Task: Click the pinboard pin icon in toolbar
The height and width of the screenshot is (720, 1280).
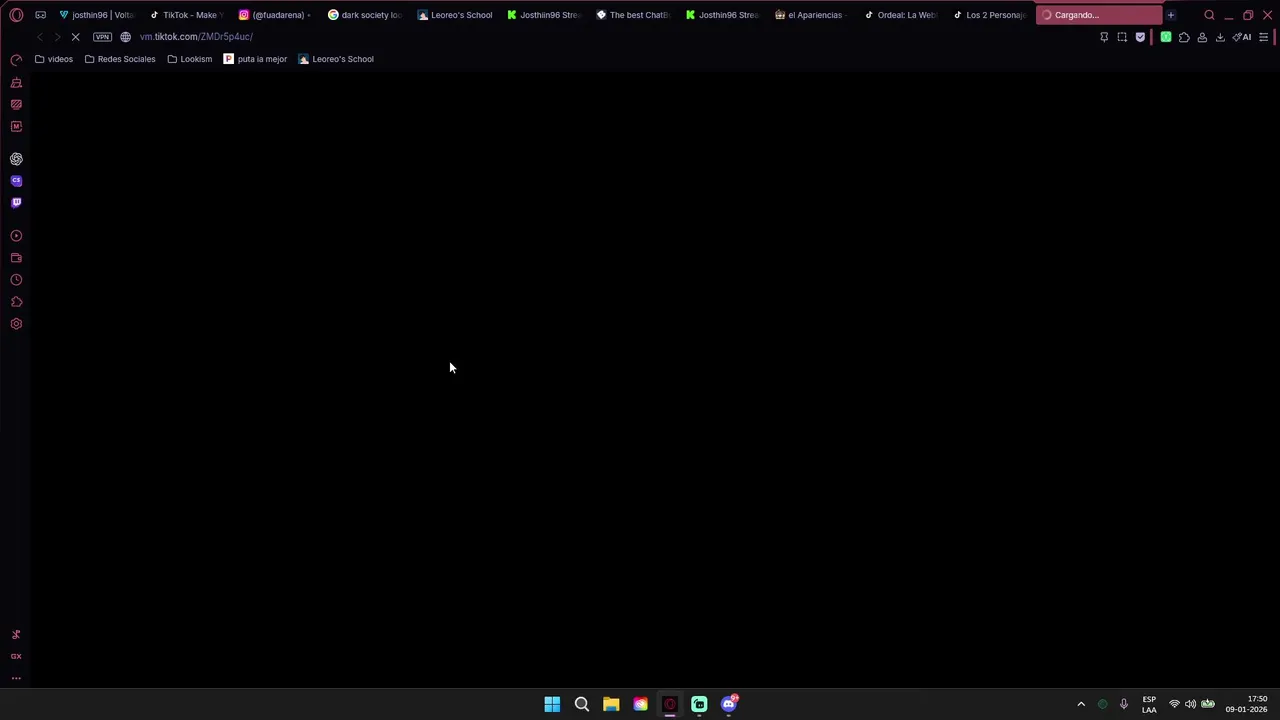Action: 1104,37
